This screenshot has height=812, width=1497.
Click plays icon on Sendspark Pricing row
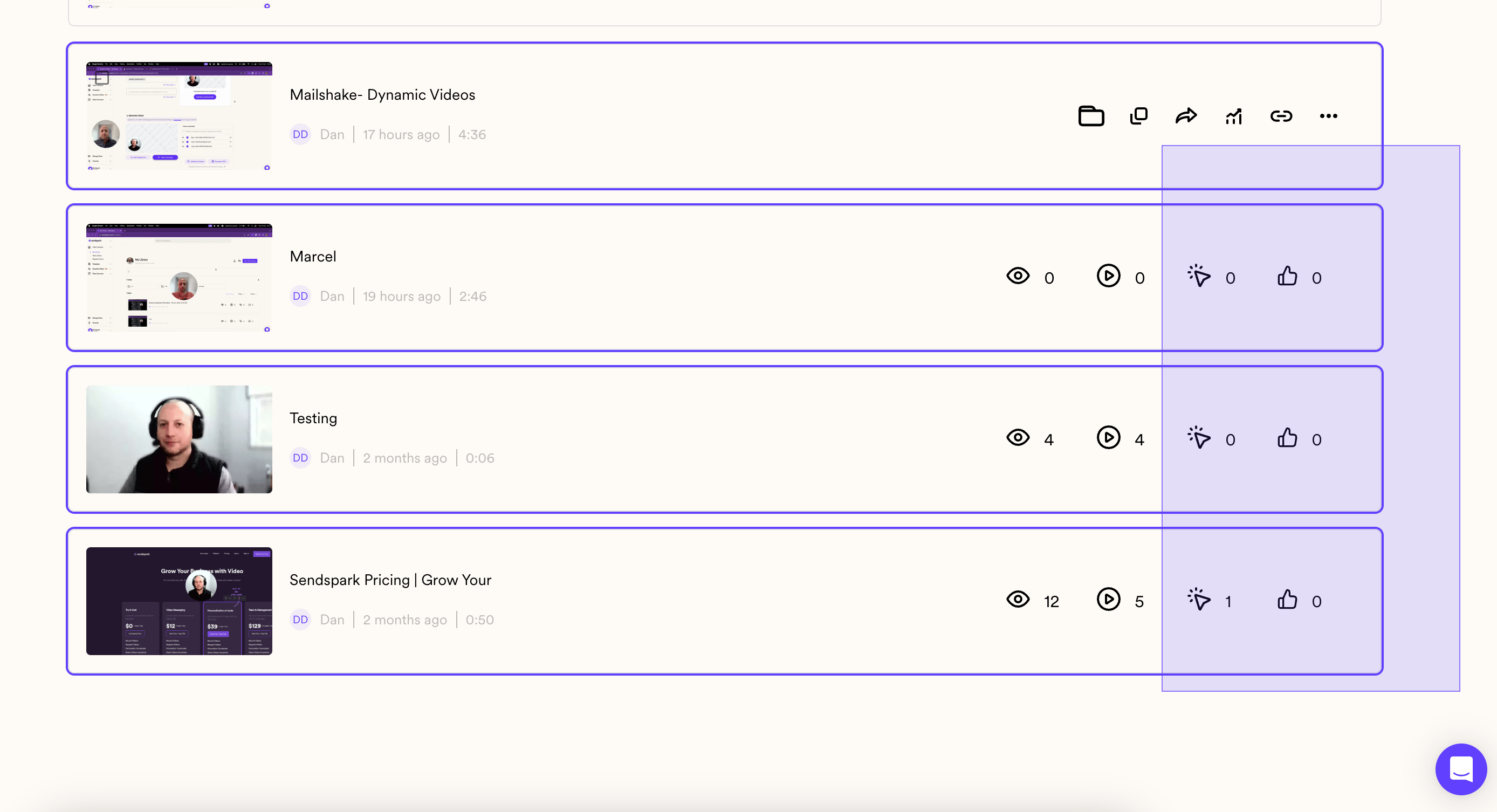pyautogui.click(x=1108, y=598)
